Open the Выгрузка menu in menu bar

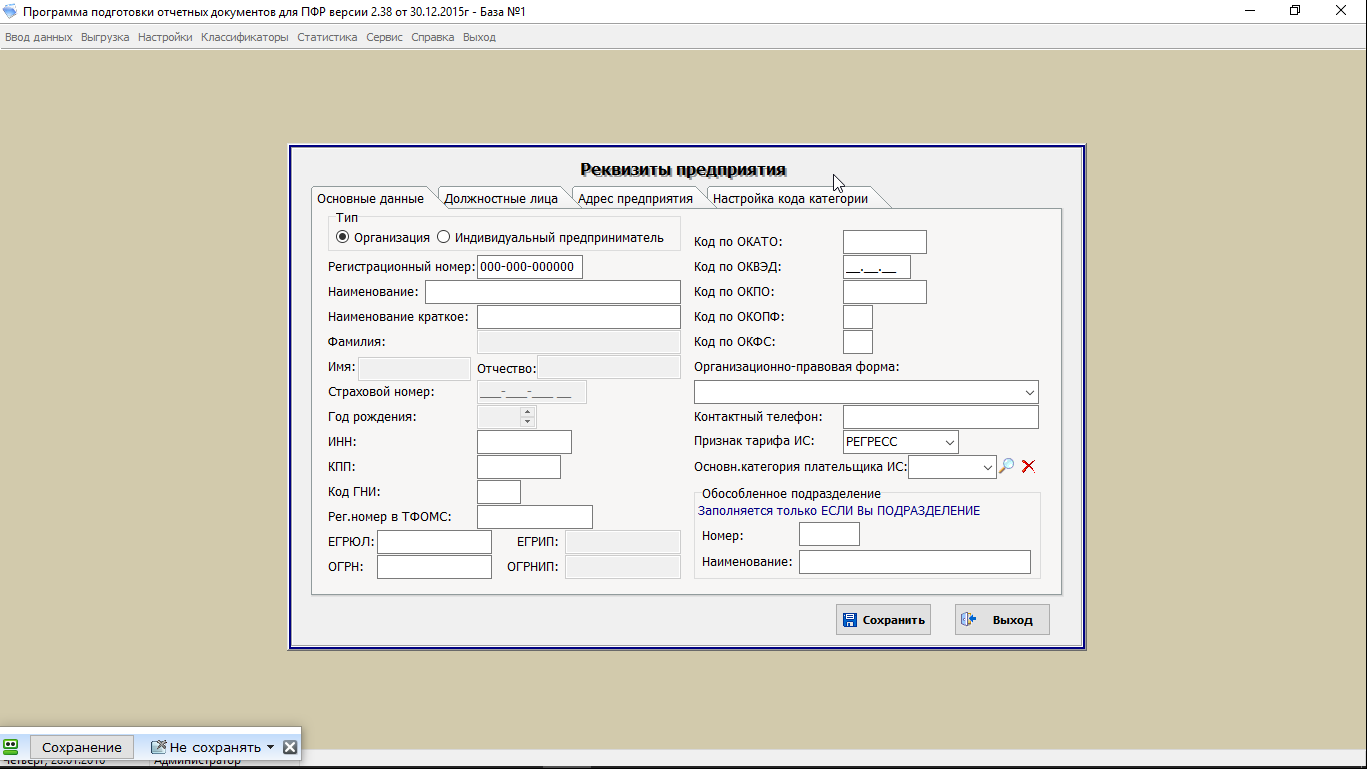pyautogui.click(x=105, y=37)
